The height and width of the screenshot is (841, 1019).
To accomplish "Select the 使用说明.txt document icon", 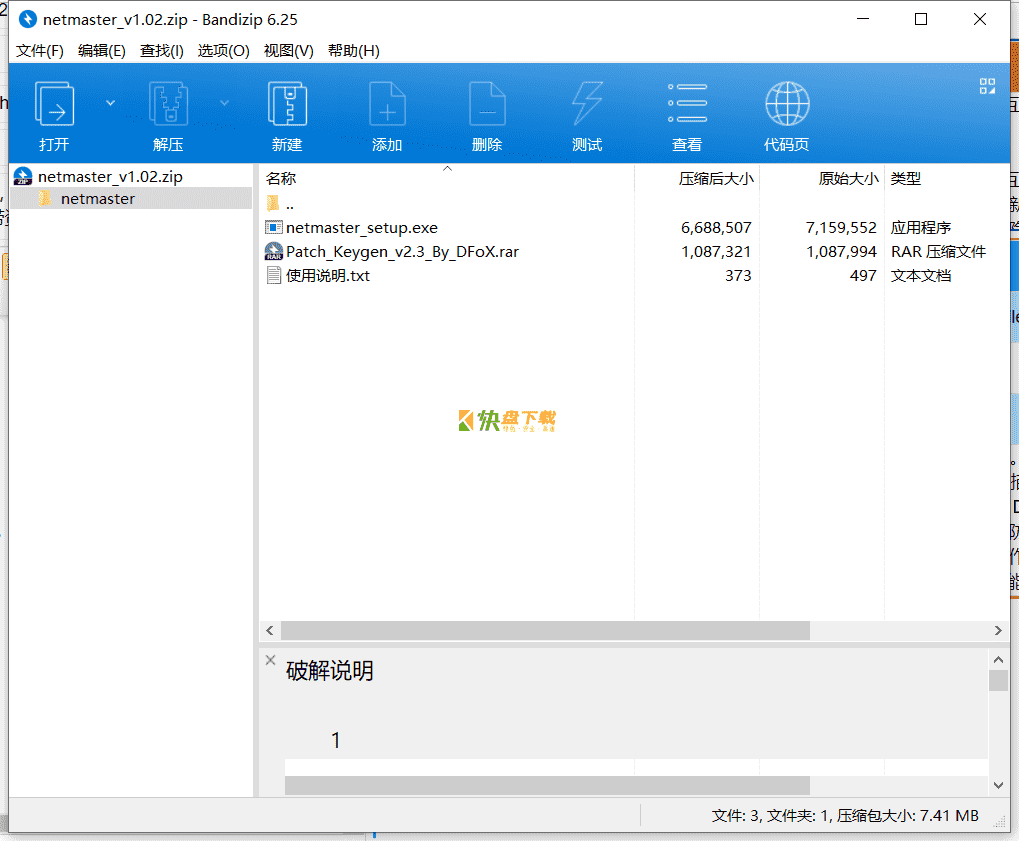I will pyautogui.click(x=274, y=276).
